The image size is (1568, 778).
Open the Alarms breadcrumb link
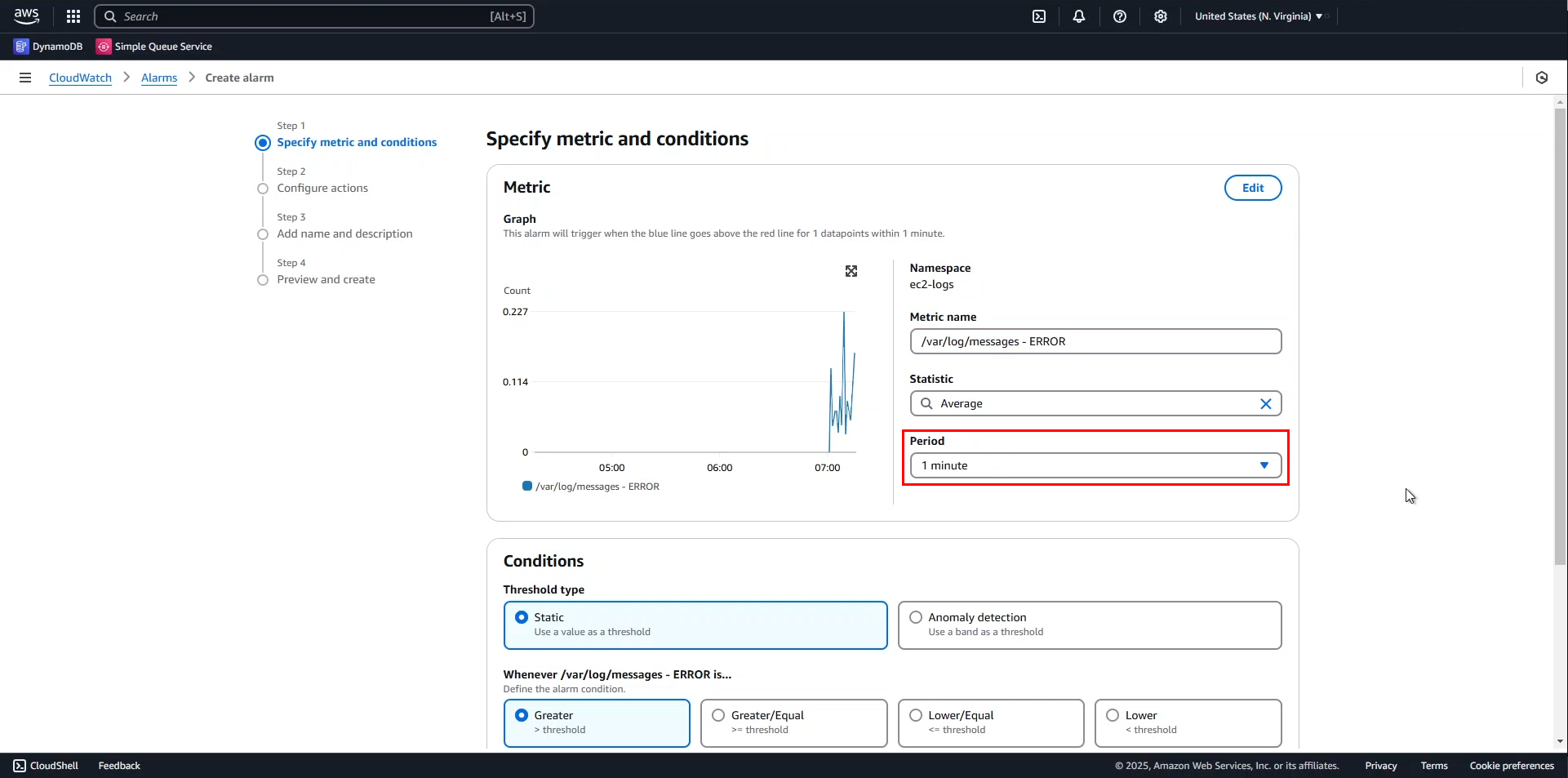159,78
